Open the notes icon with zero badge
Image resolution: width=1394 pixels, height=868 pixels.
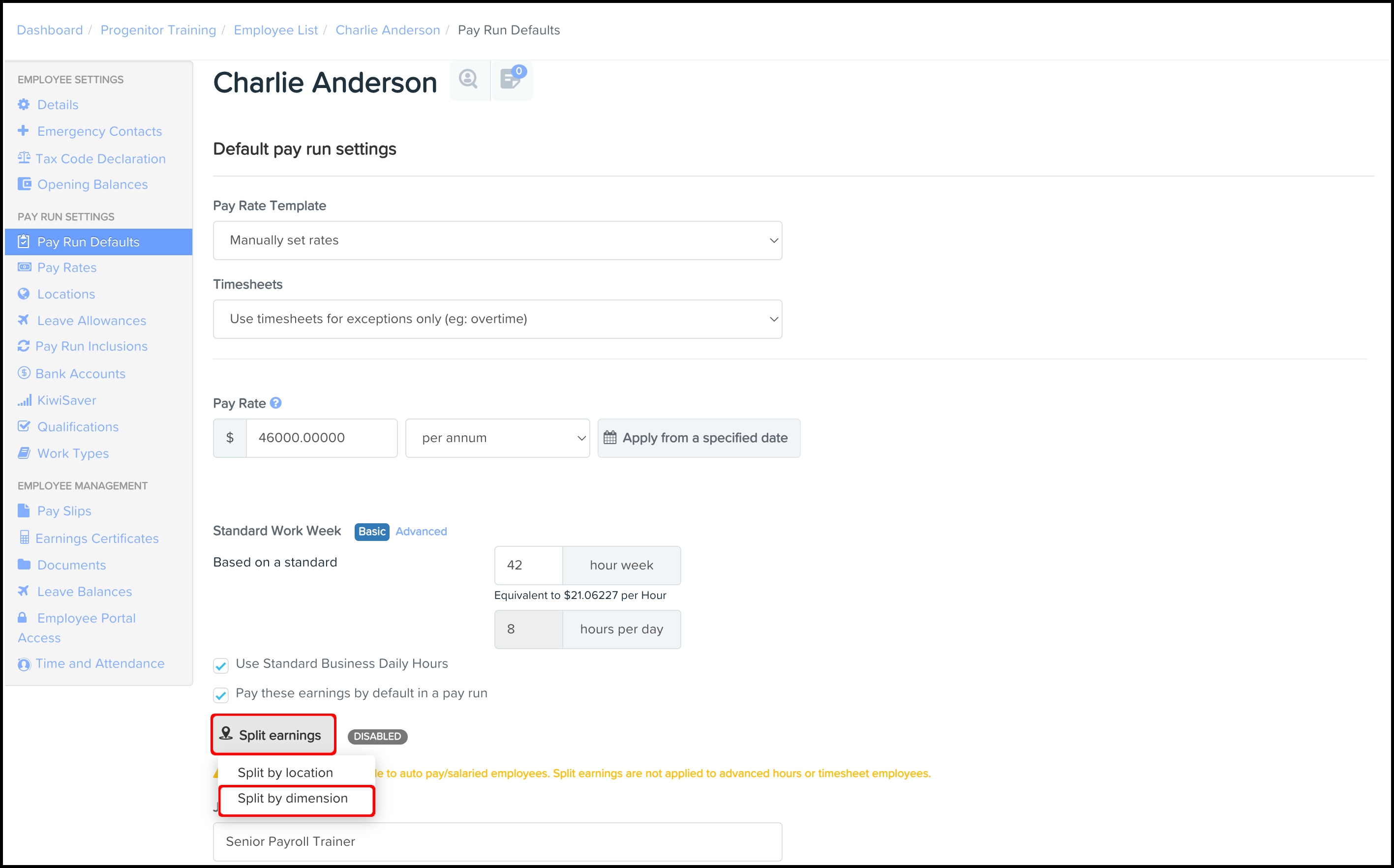click(511, 79)
